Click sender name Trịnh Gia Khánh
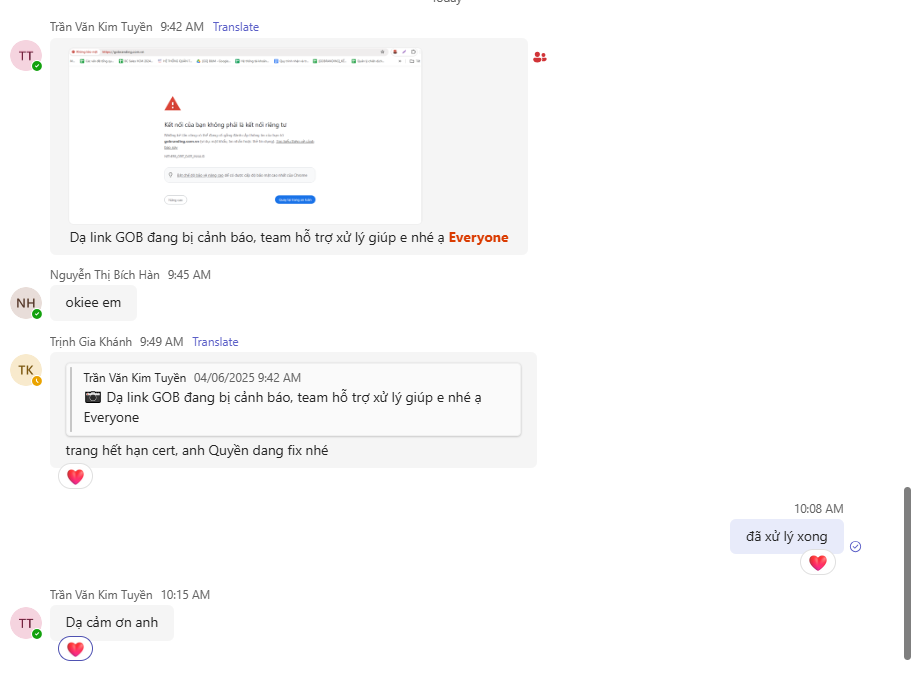914x688 pixels. [91, 342]
